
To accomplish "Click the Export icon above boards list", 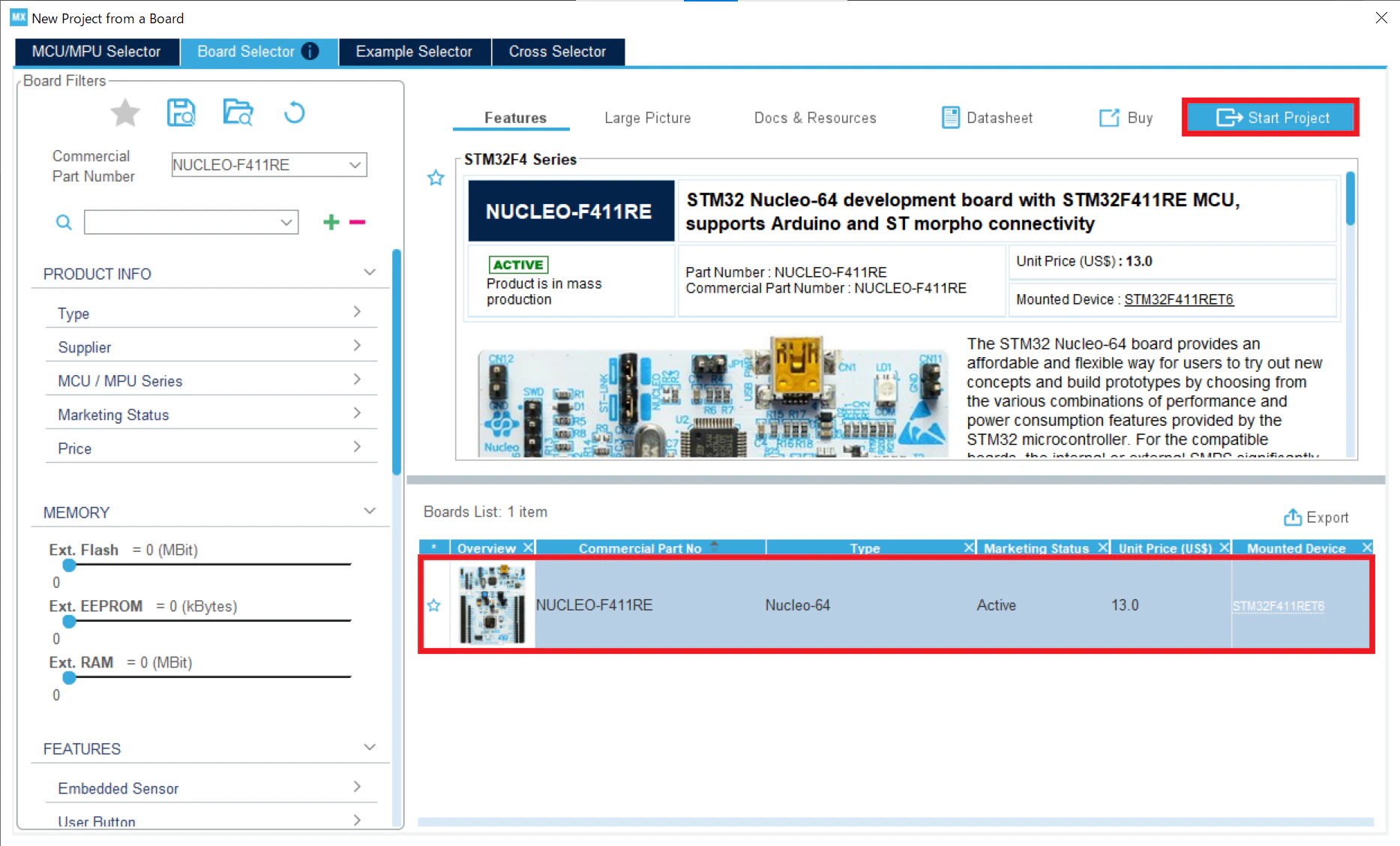I will click(1292, 517).
